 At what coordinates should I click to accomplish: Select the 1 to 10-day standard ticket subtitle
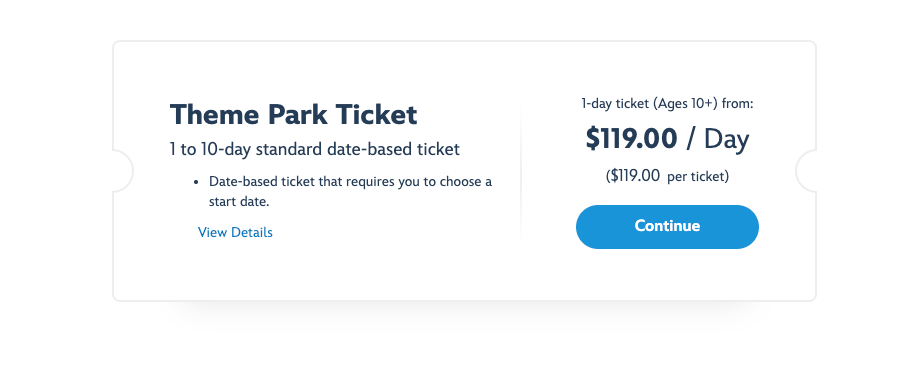click(x=315, y=149)
